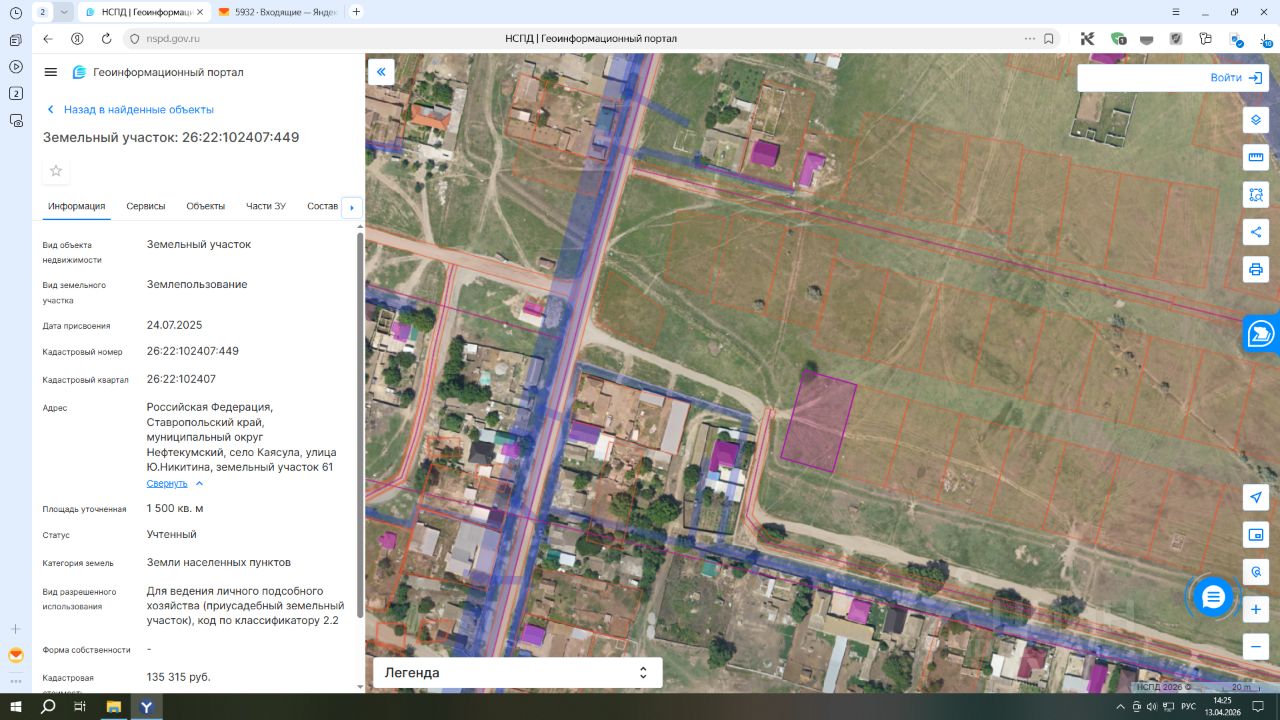
Task: Click the site protection shield in address bar
Action: click(135, 39)
